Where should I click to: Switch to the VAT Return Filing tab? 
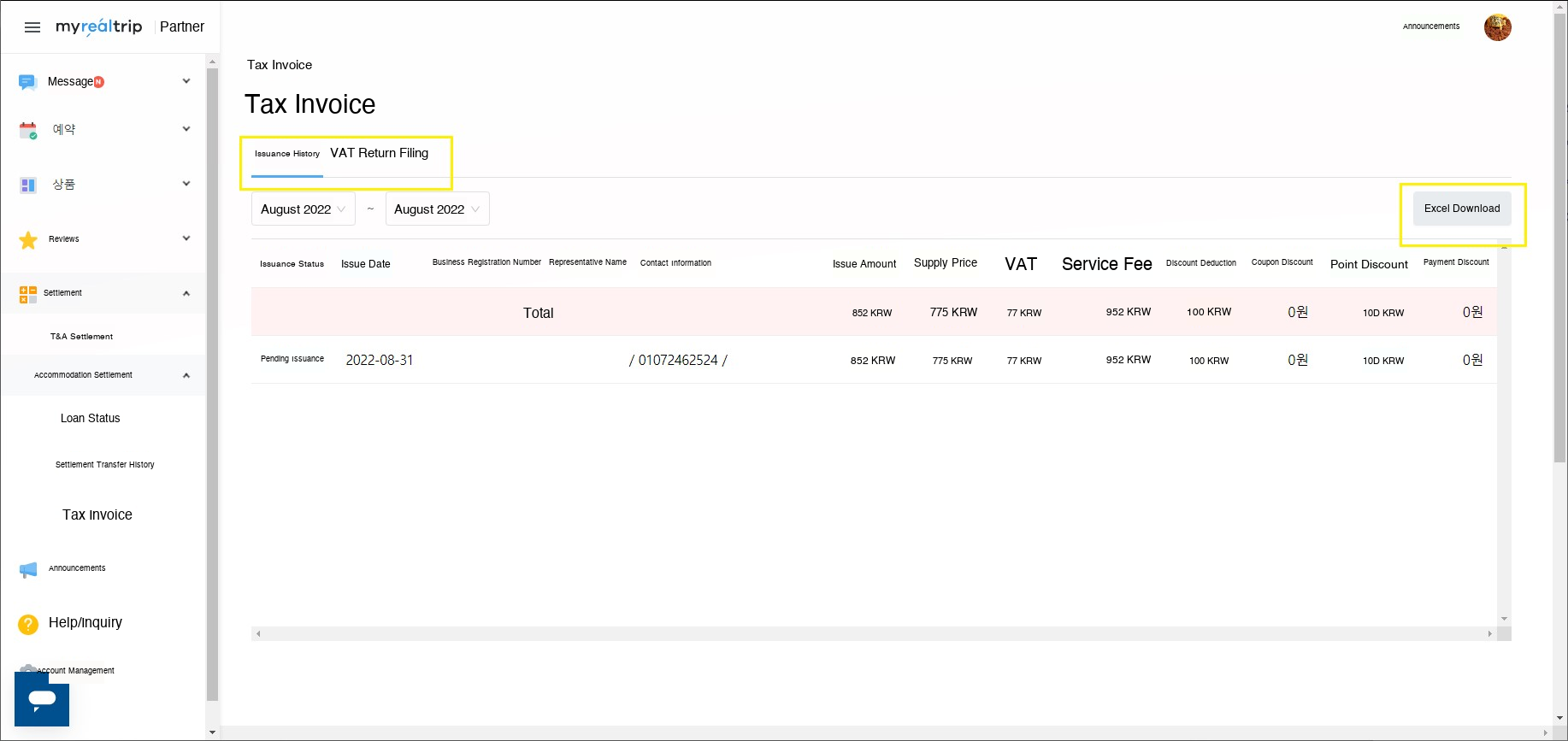[x=379, y=153]
